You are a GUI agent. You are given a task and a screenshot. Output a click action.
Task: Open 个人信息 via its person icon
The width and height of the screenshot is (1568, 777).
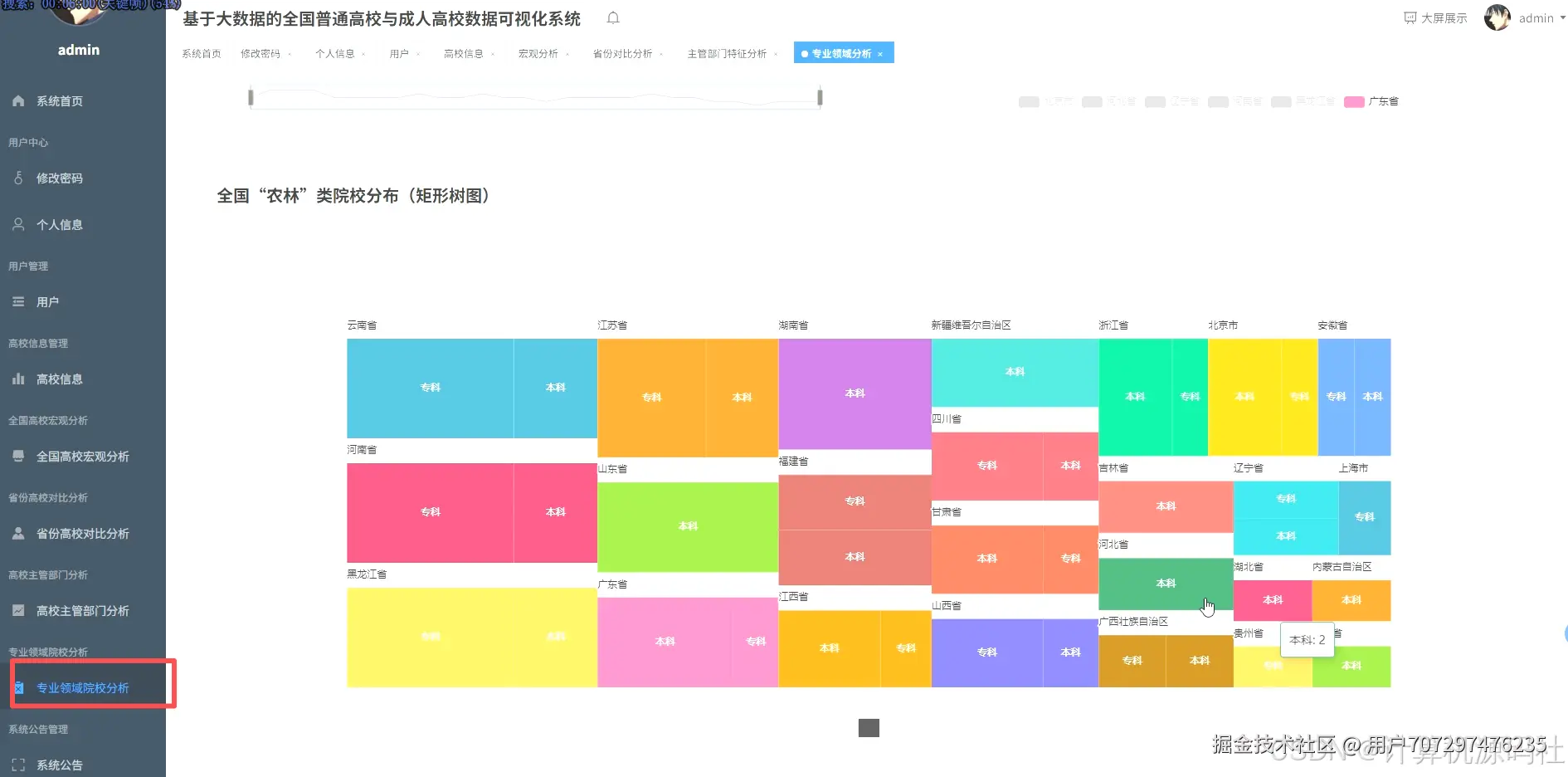click(17, 224)
